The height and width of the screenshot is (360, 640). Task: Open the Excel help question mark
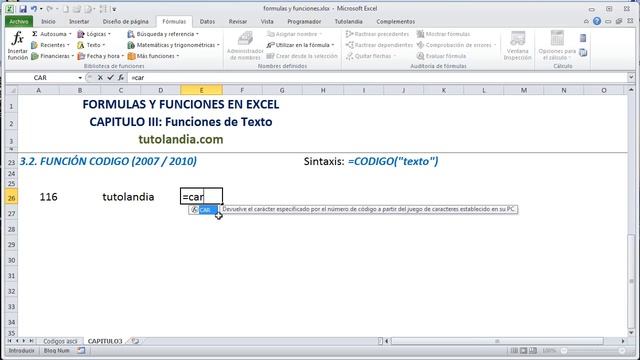click(597, 21)
